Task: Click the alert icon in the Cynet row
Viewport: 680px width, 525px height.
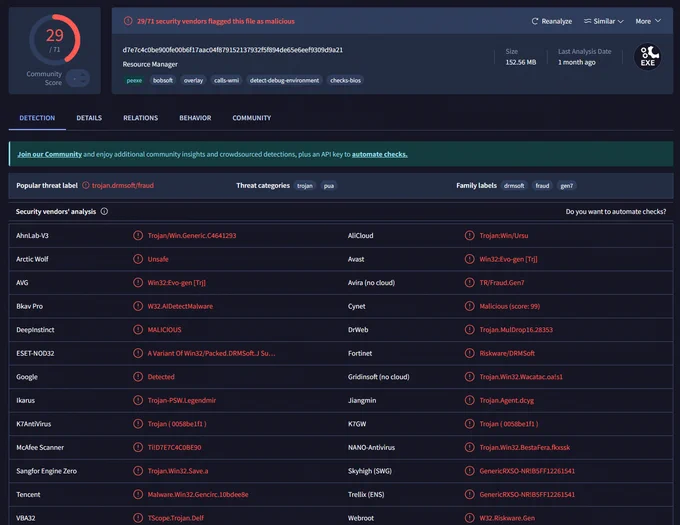Action: [469, 306]
